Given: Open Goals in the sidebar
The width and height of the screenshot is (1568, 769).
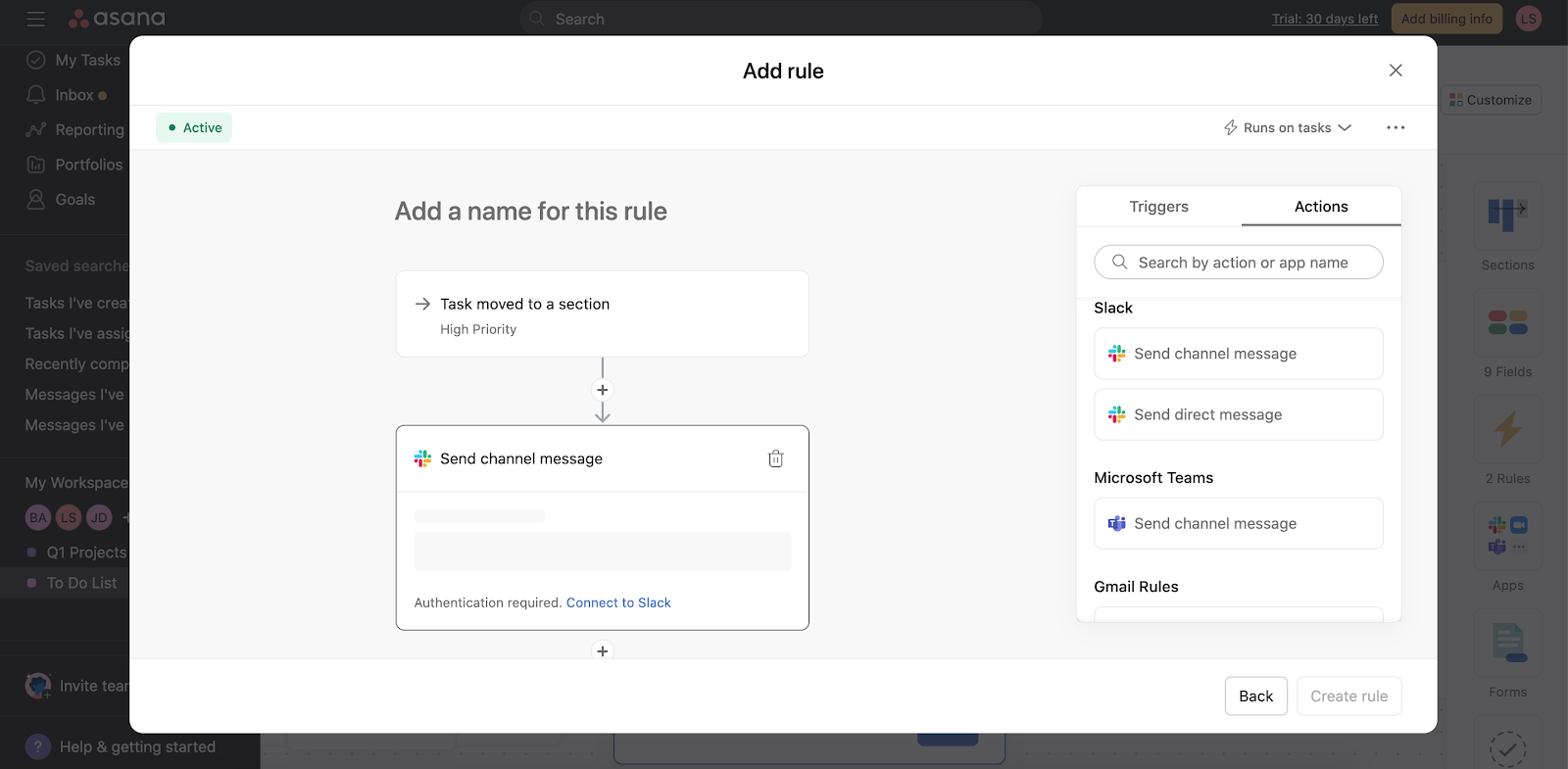Looking at the screenshot, I should (x=61, y=199).
